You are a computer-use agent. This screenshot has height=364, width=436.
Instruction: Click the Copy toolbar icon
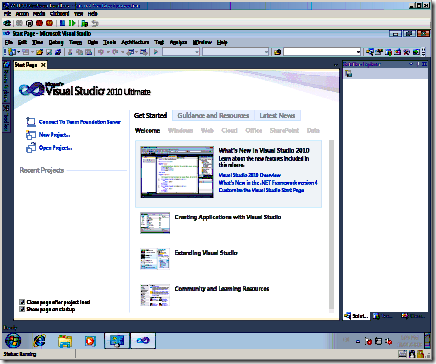coord(79,52)
